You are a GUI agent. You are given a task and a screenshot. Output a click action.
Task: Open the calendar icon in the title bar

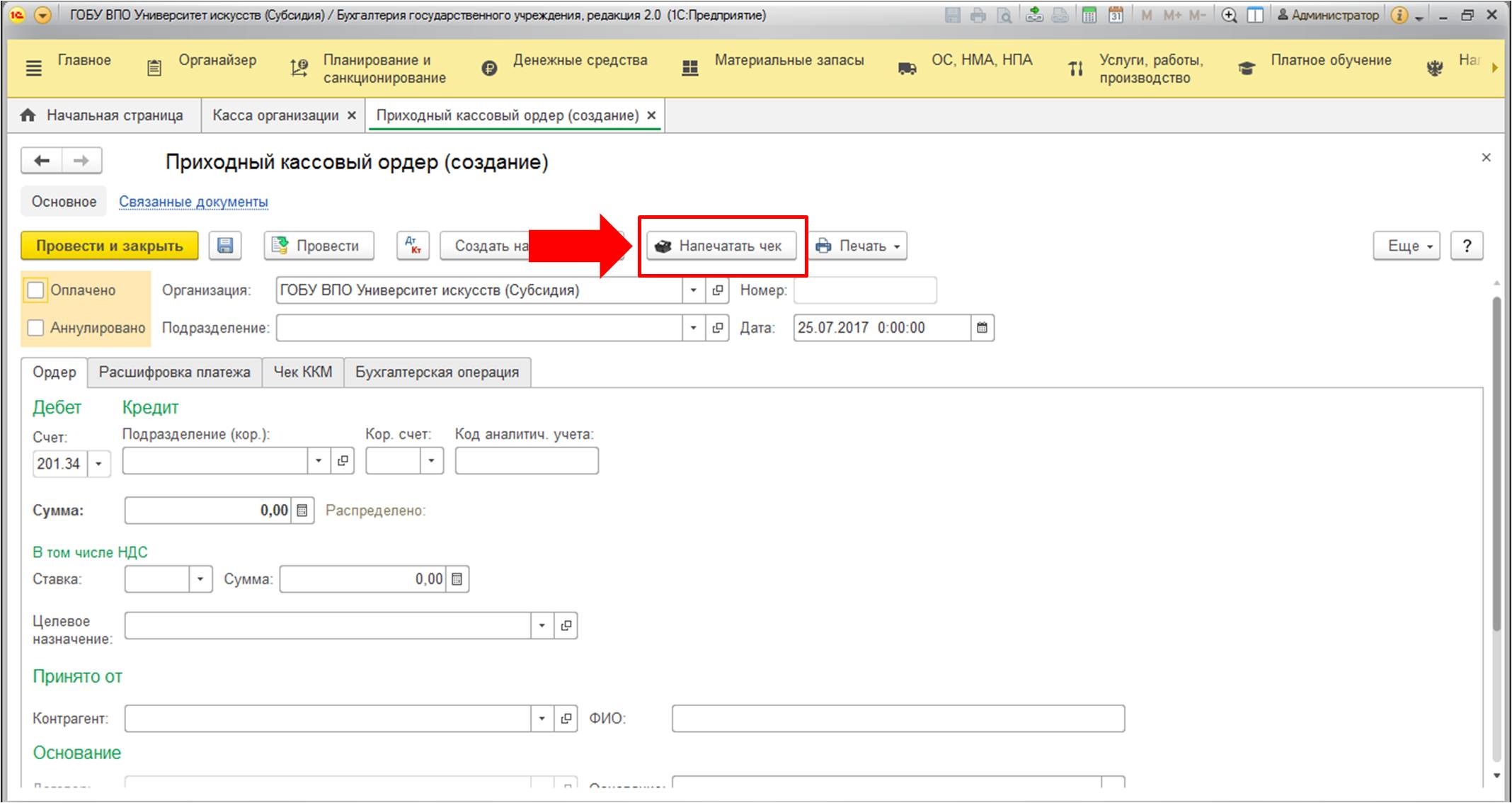(x=1116, y=15)
